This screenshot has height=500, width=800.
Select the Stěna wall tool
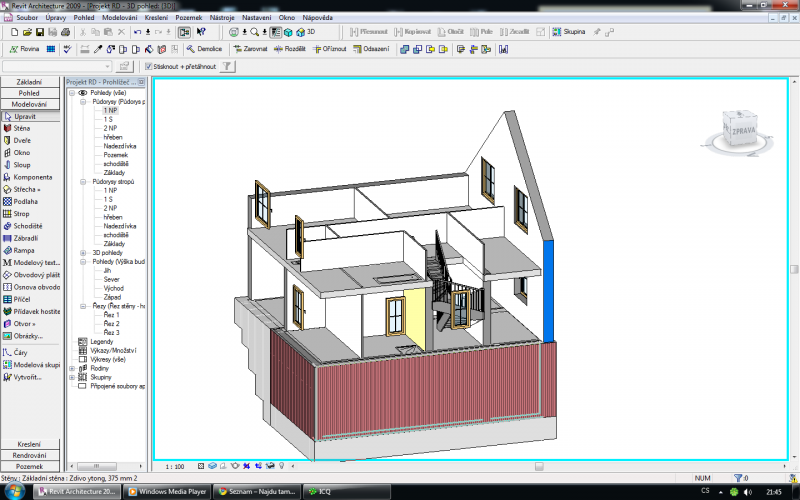pyautogui.click(x=22, y=128)
